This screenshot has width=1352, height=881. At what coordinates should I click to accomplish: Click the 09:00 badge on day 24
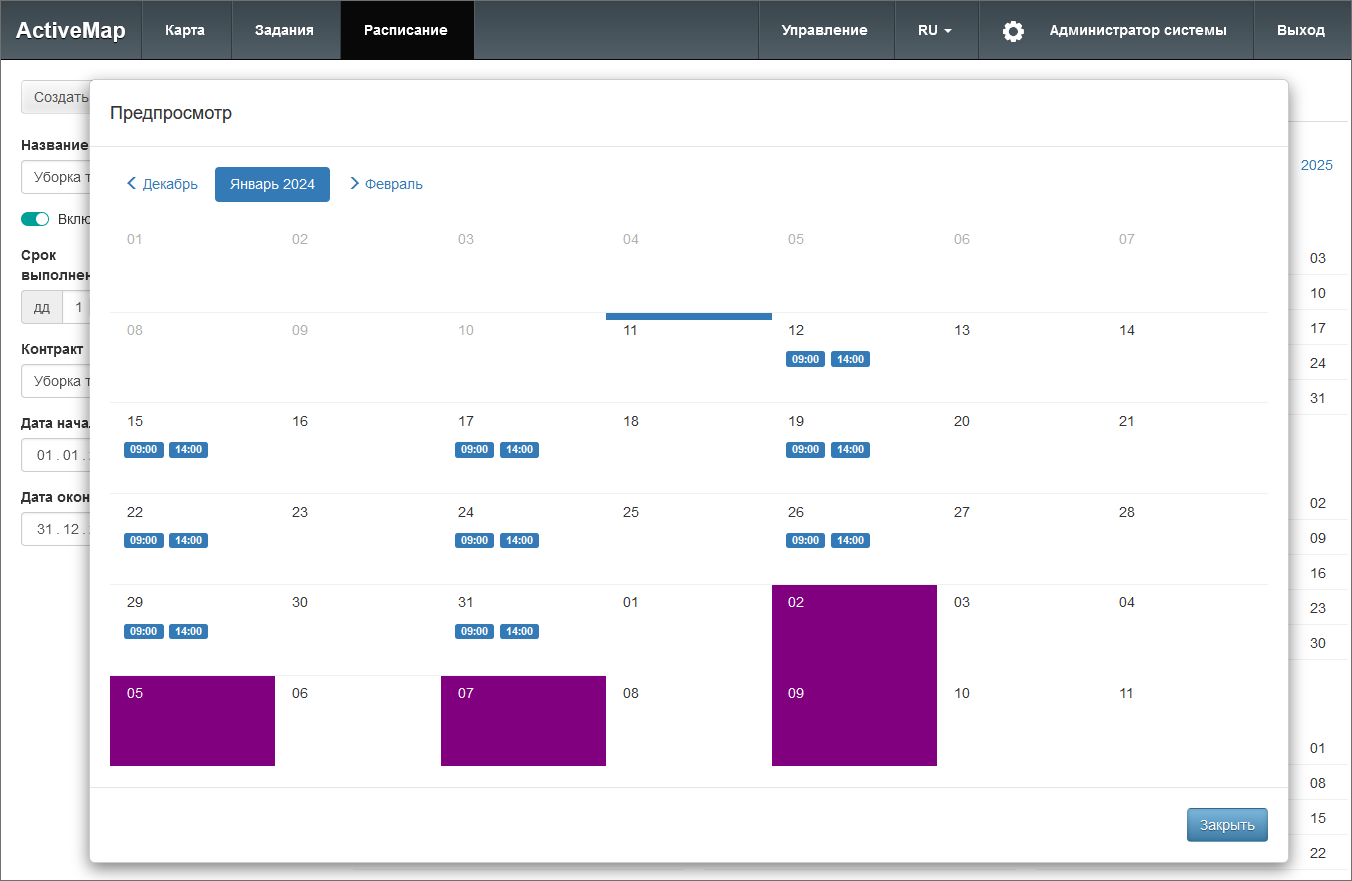[474, 541]
